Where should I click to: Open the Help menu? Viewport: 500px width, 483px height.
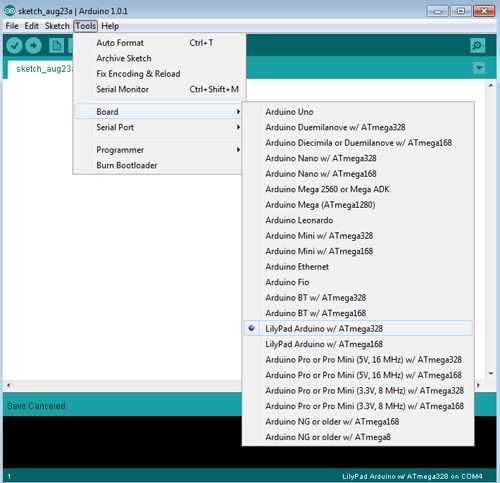(110, 26)
